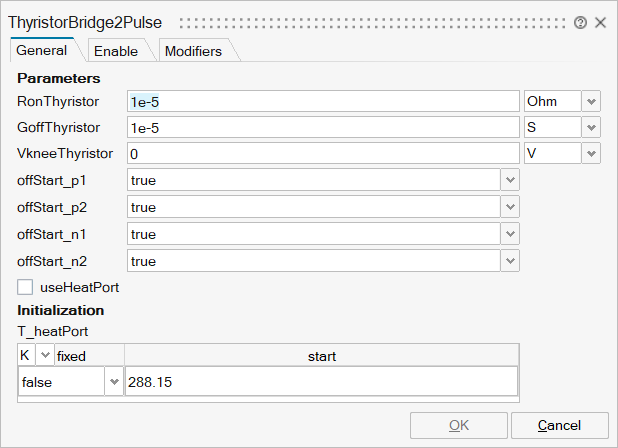Expand GoffThyristor unit dropdown arrow
Image resolution: width=618 pixels, height=448 pixels.
pos(591,127)
